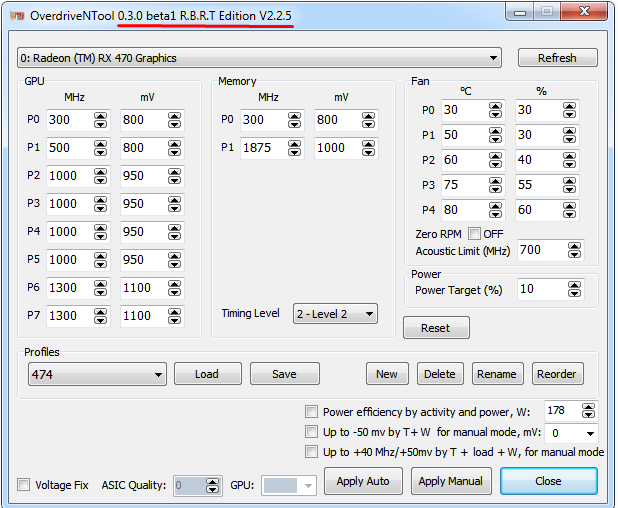Click the Rename profile button
Viewport: 618px width, 508px height.
497,374
